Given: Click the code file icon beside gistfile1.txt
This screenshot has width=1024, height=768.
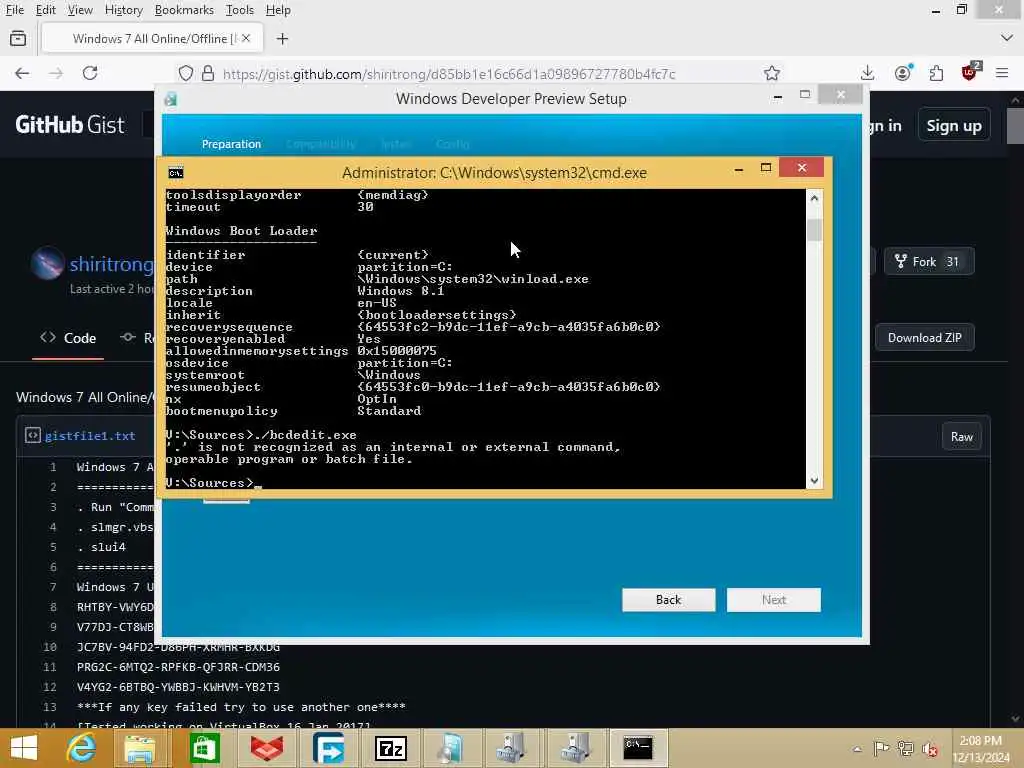Looking at the screenshot, I should click(x=32, y=436).
